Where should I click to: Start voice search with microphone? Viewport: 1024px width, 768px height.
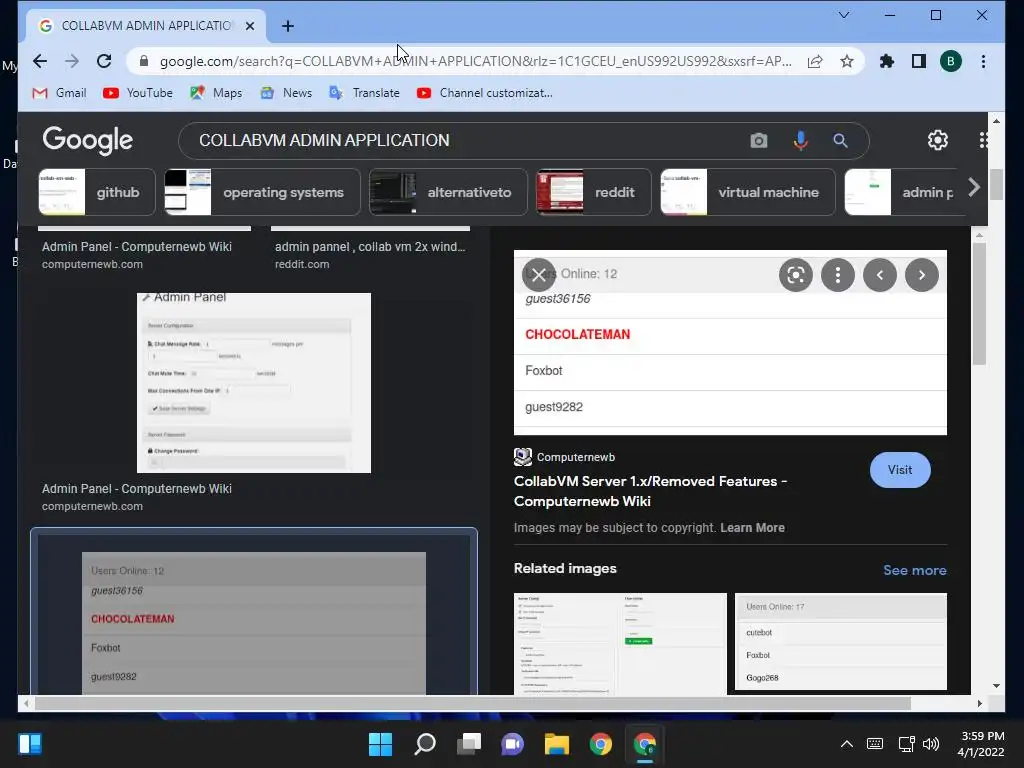800,140
